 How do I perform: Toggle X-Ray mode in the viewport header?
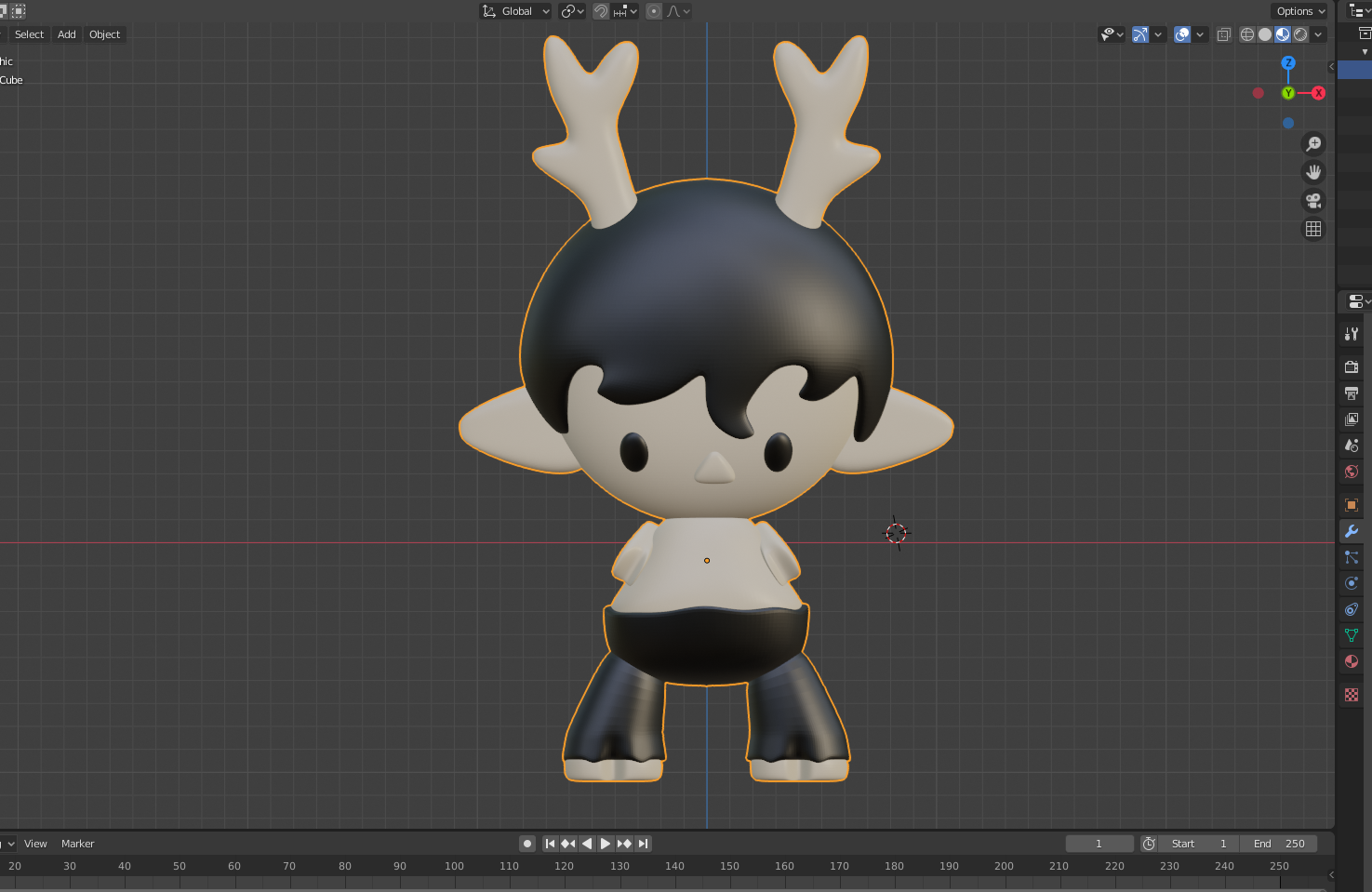pyautogui.click(x=1223, y=34)
